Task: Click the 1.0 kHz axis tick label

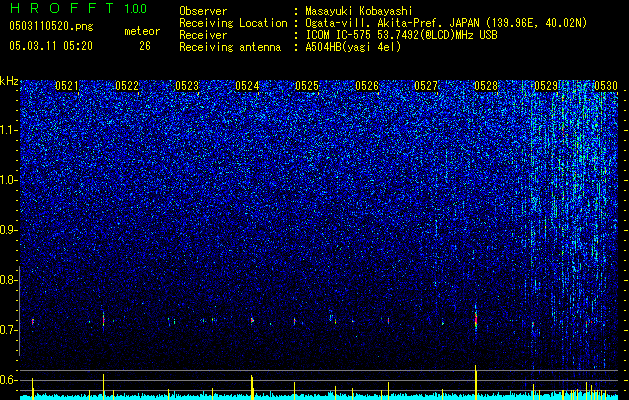Action: click(x=9, y=180)
